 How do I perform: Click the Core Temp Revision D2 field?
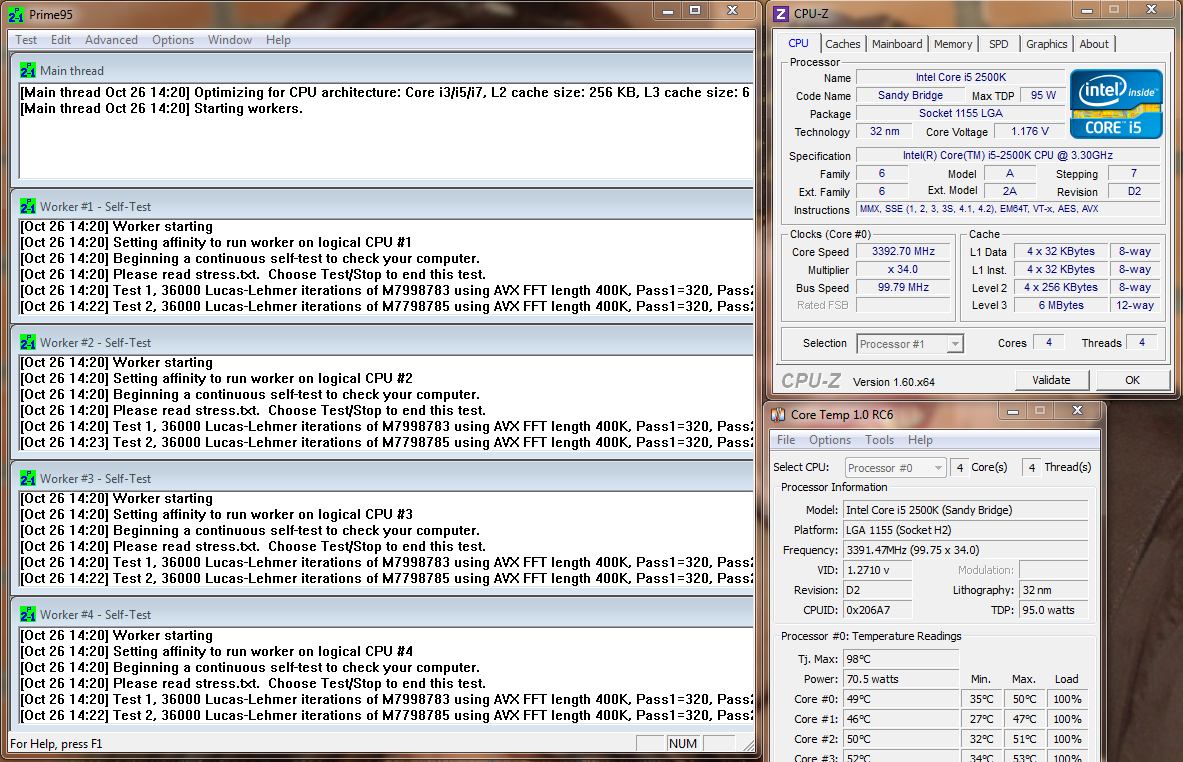877,590
